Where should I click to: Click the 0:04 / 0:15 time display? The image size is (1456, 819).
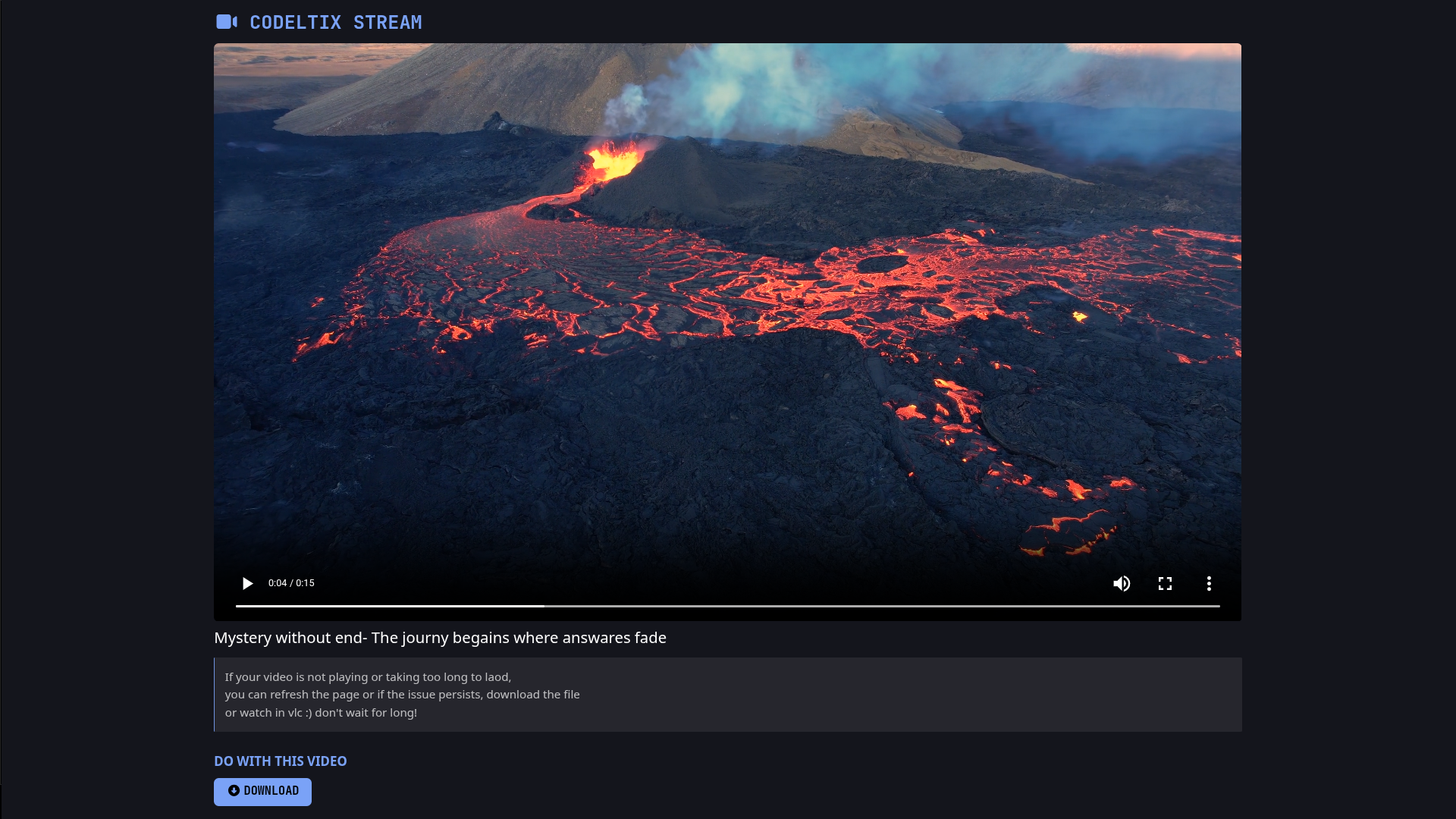[291, 583]
